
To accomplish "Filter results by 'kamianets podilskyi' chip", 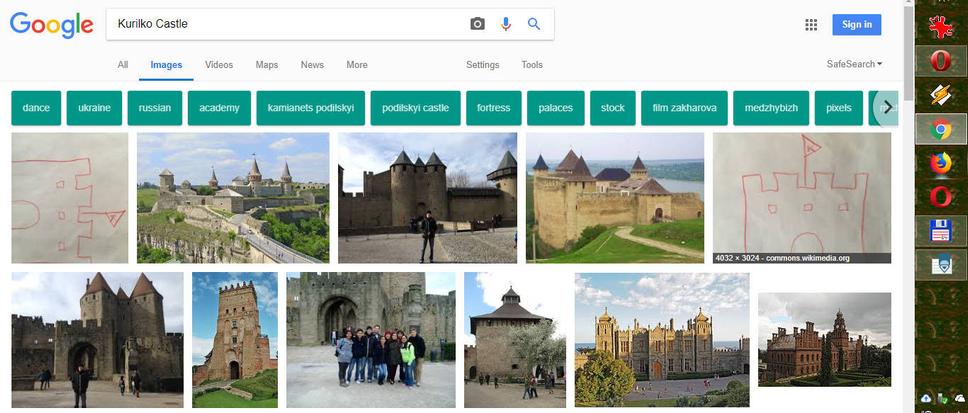I will click(x=309, y=108).
